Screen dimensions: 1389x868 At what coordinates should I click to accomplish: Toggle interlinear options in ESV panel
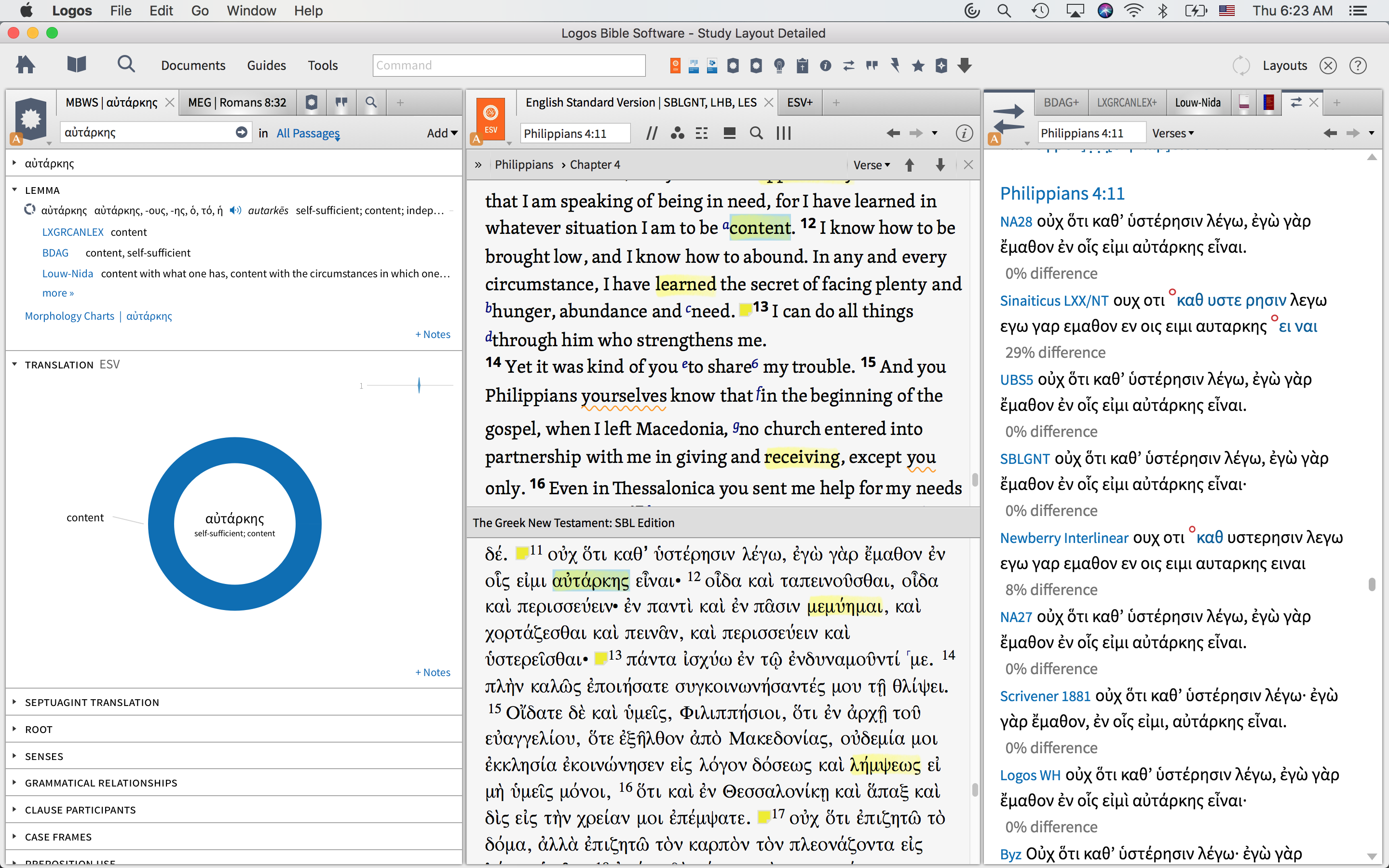tap(701, 133)
